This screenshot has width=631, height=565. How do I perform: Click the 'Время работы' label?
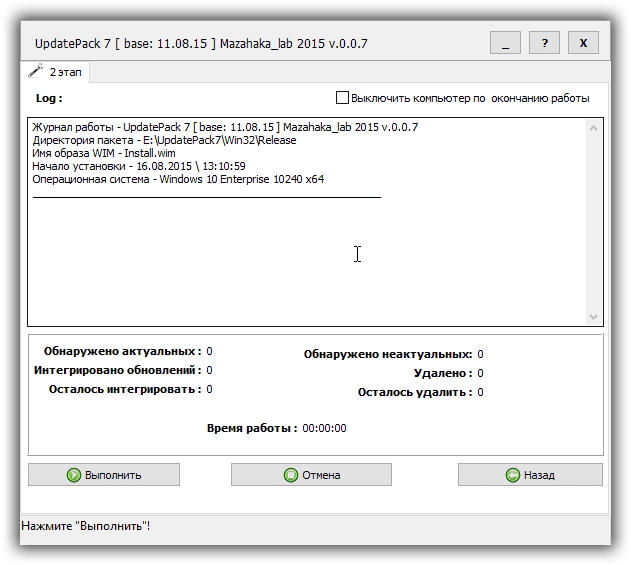(252, 428)
